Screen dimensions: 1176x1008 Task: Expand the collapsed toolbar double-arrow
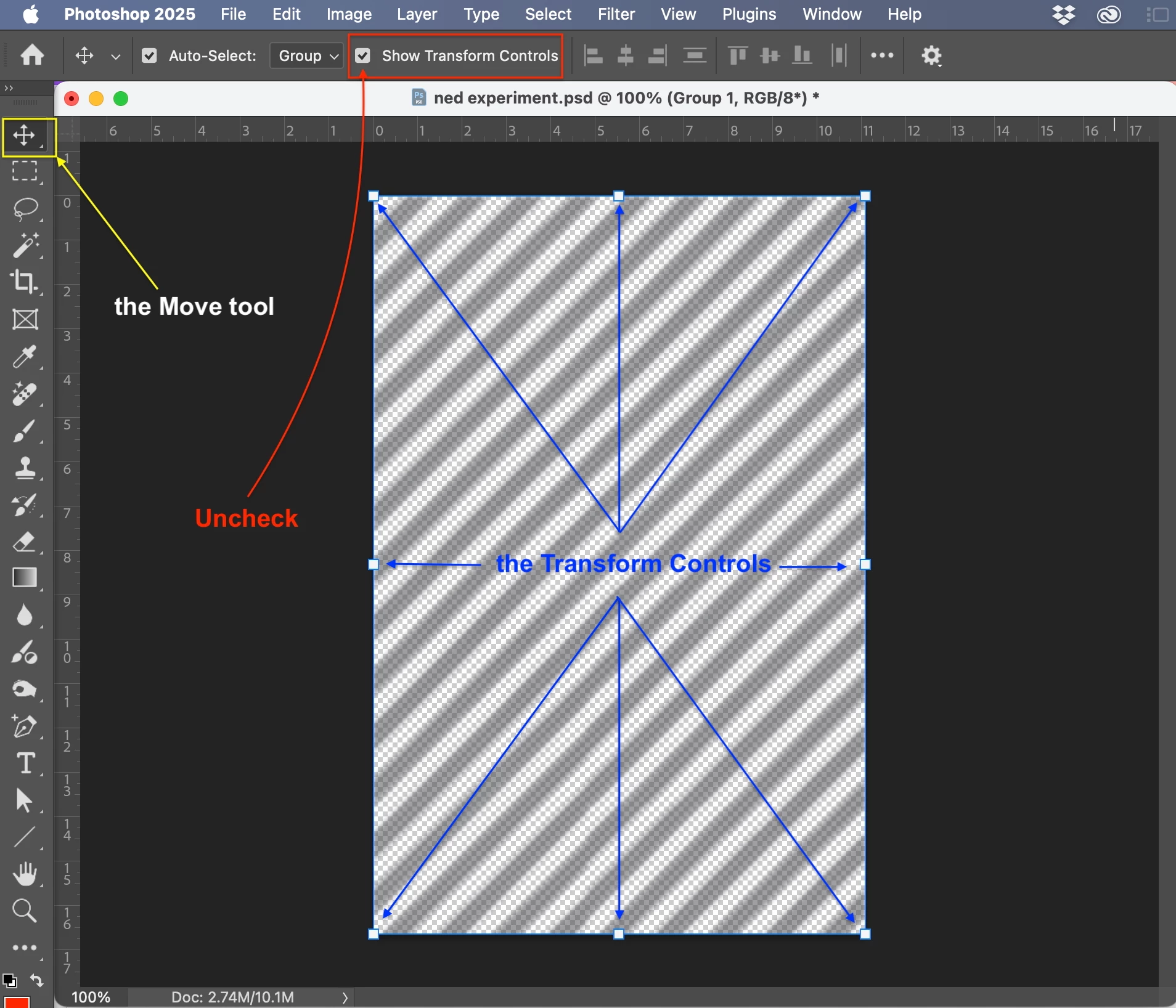pos(9,88)
